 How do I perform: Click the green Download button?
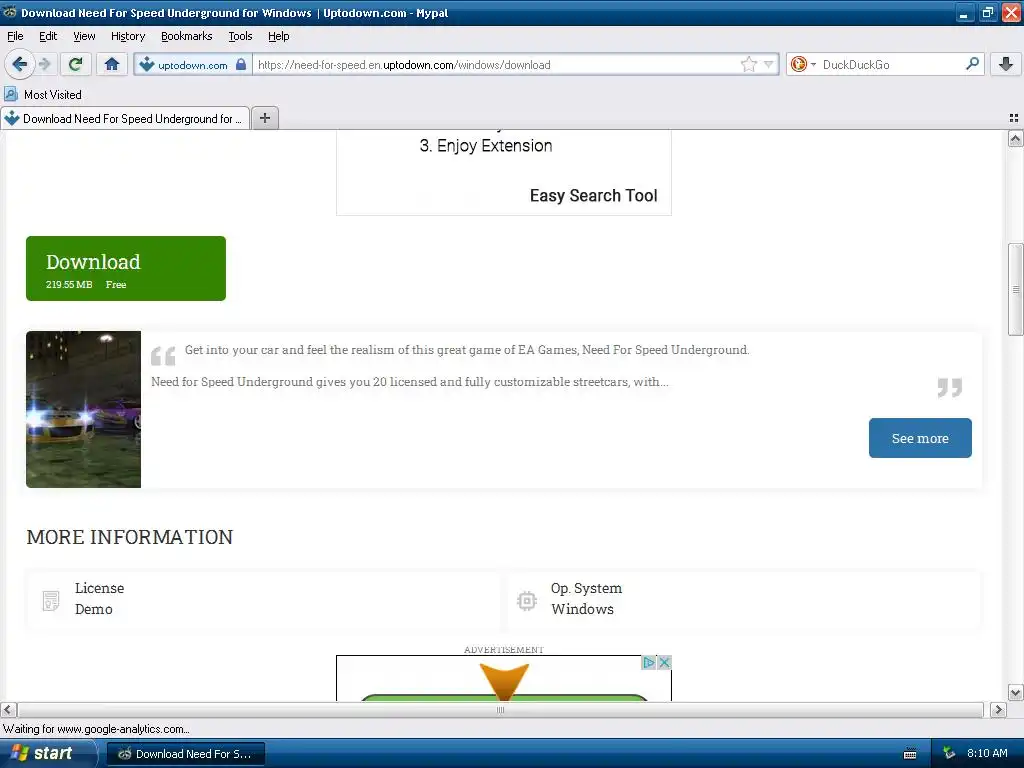point(126,268)
